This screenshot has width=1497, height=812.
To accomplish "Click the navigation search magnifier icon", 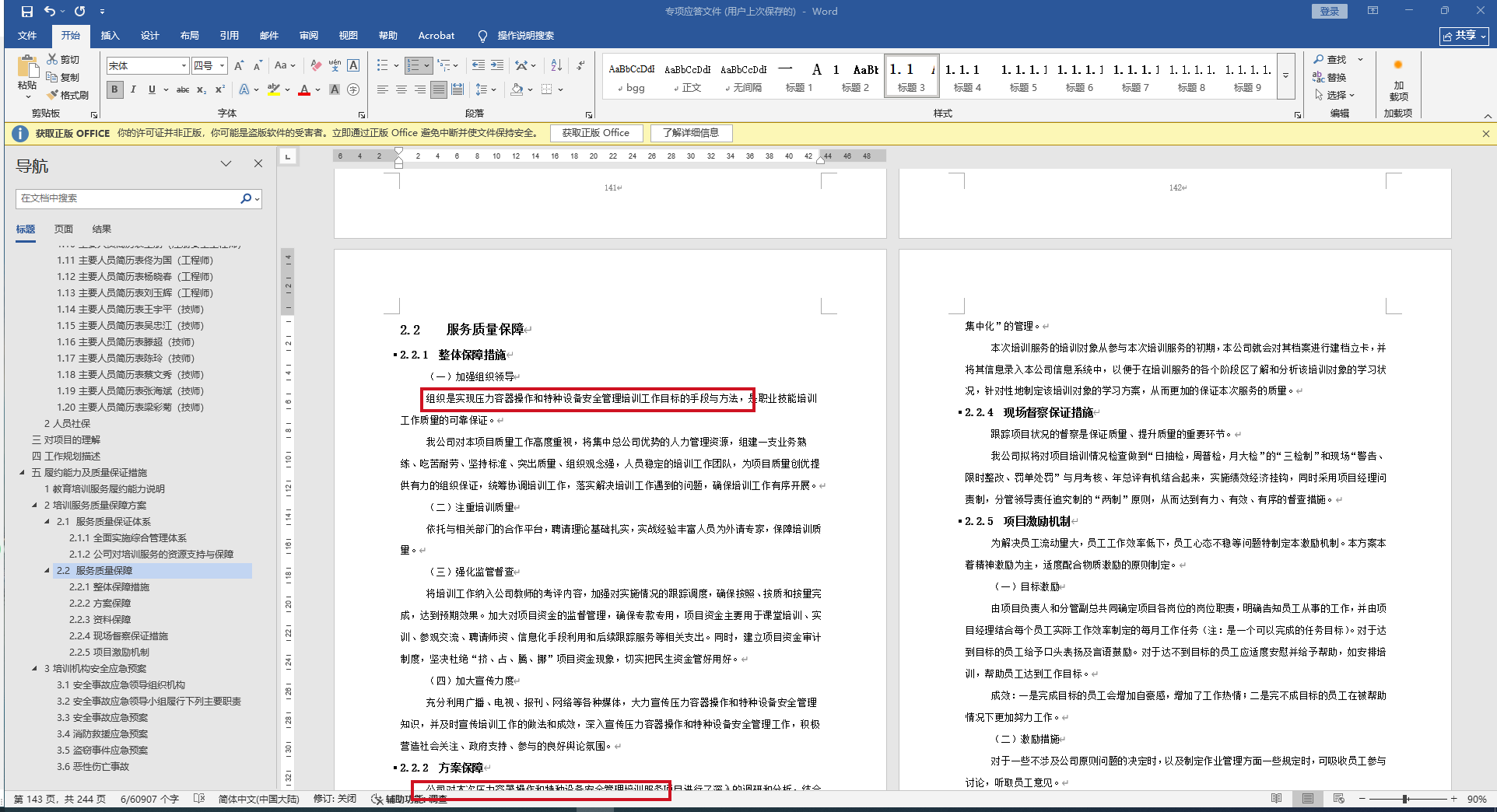I will click(247, 198).
